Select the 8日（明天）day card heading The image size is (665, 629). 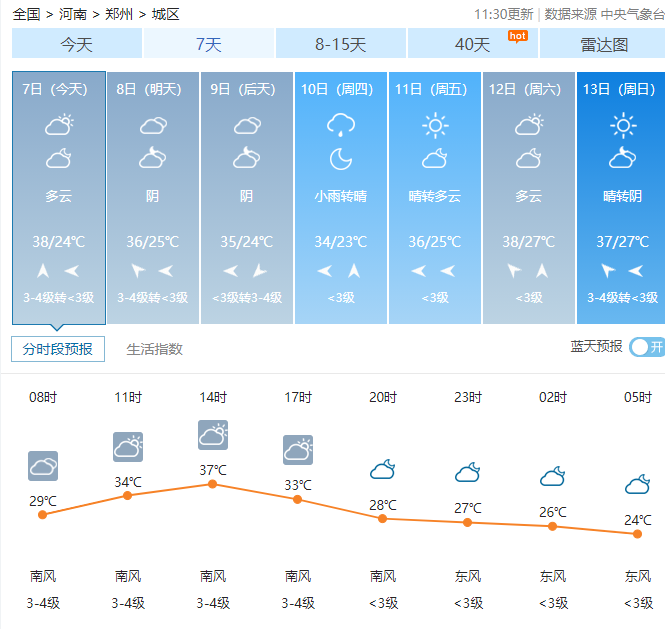[x=149, y=89]
